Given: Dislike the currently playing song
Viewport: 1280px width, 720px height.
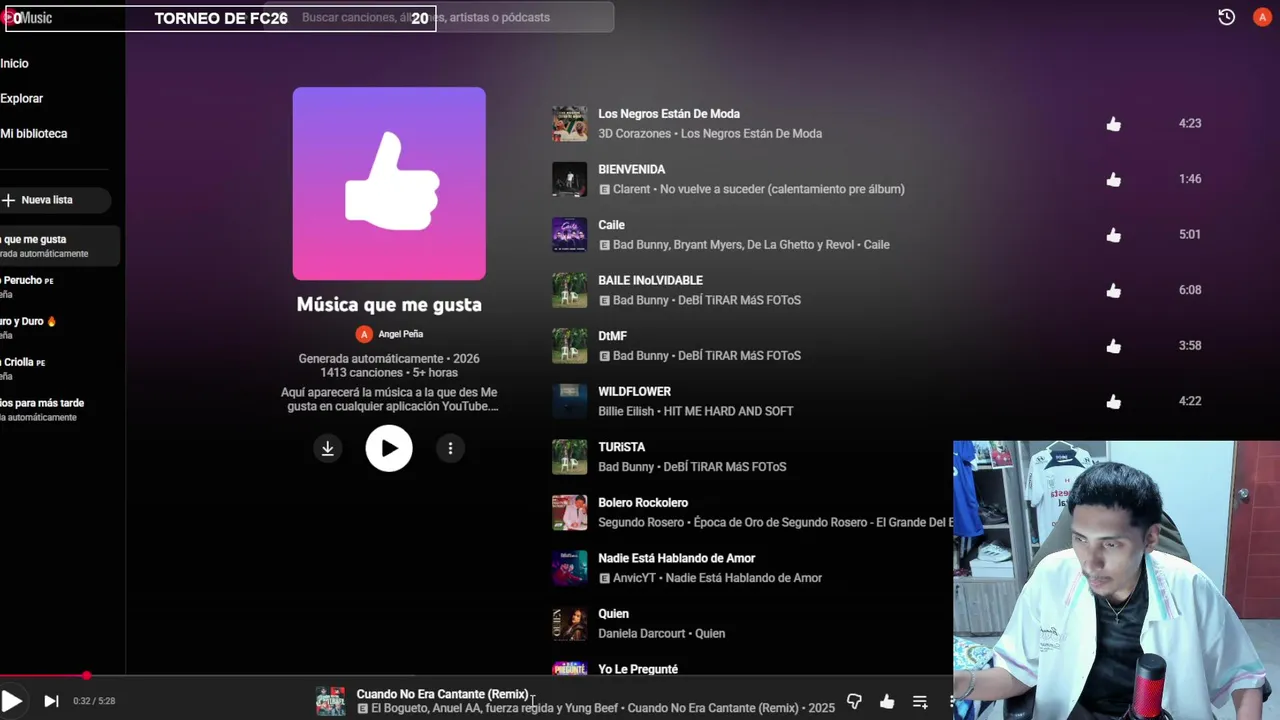Looking at the screenshot, I should pyautogui.click(x=854, y=701).
